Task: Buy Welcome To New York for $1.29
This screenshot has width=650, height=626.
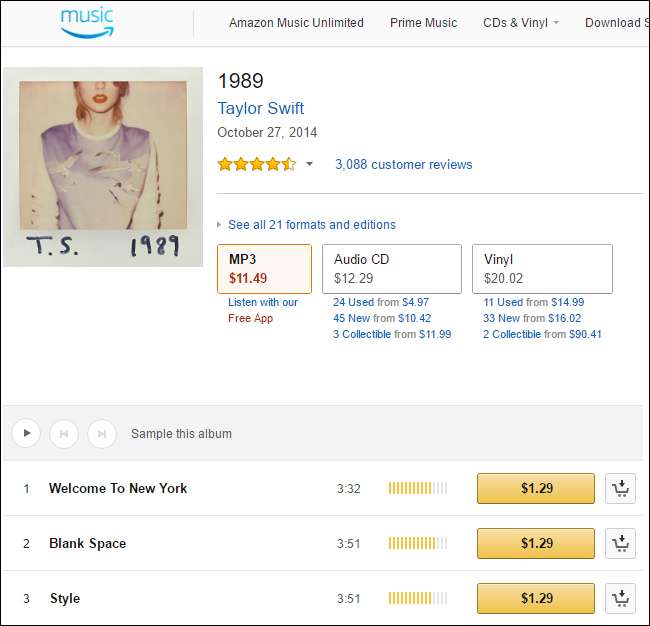Action: [536, 488]
